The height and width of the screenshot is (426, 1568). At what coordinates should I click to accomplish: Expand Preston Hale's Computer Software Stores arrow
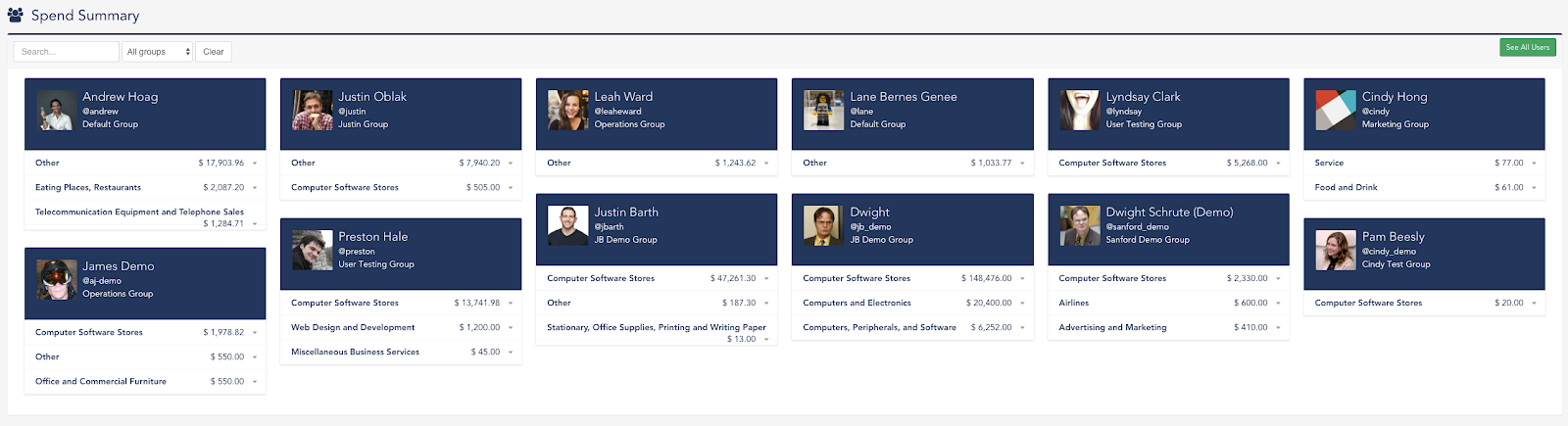511,304
